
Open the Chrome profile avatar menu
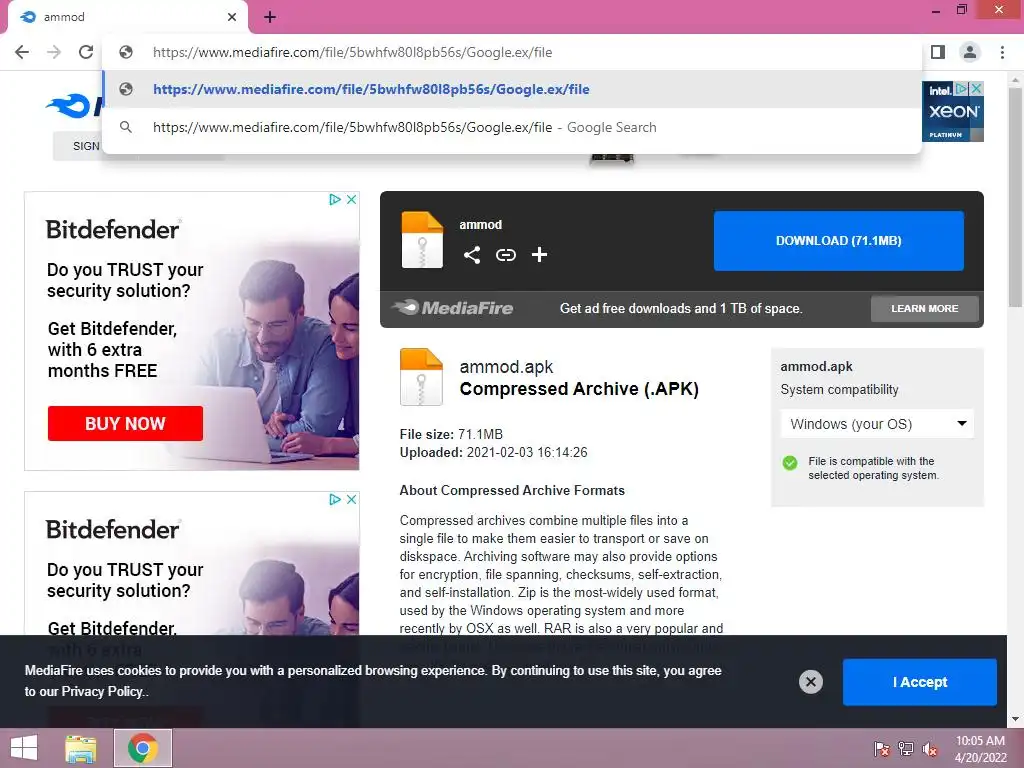[970, 52]
